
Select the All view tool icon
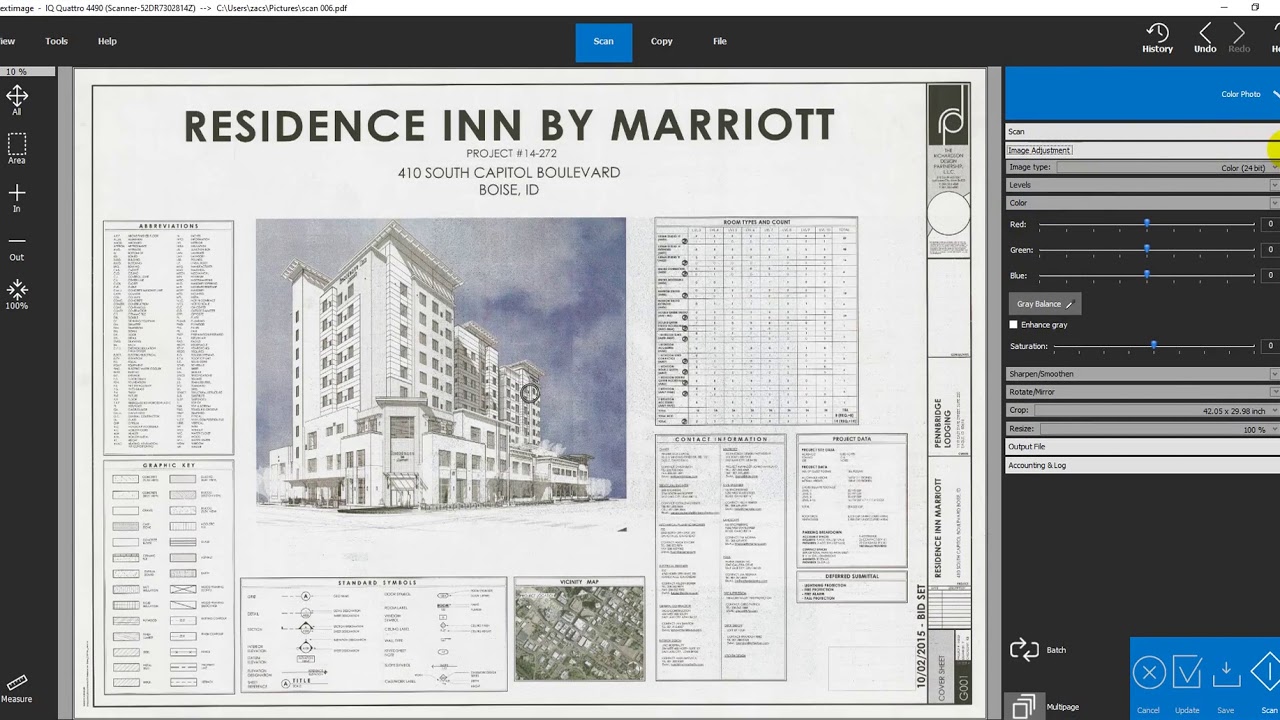click(x=17, y=96)
